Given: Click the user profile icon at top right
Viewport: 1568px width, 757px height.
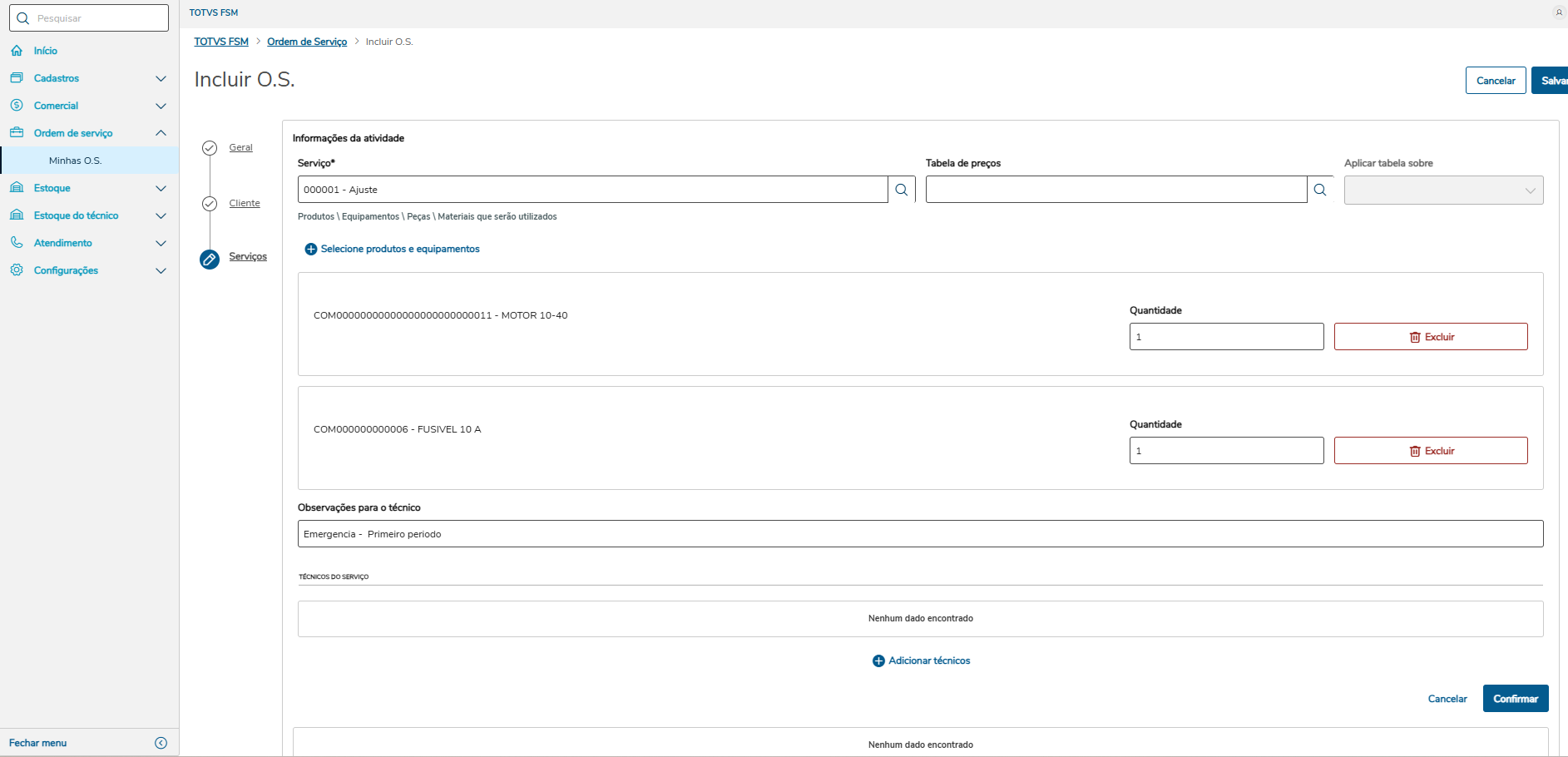Looking at the screenshot, I should pyautogui.click(x=1559, y=12).
